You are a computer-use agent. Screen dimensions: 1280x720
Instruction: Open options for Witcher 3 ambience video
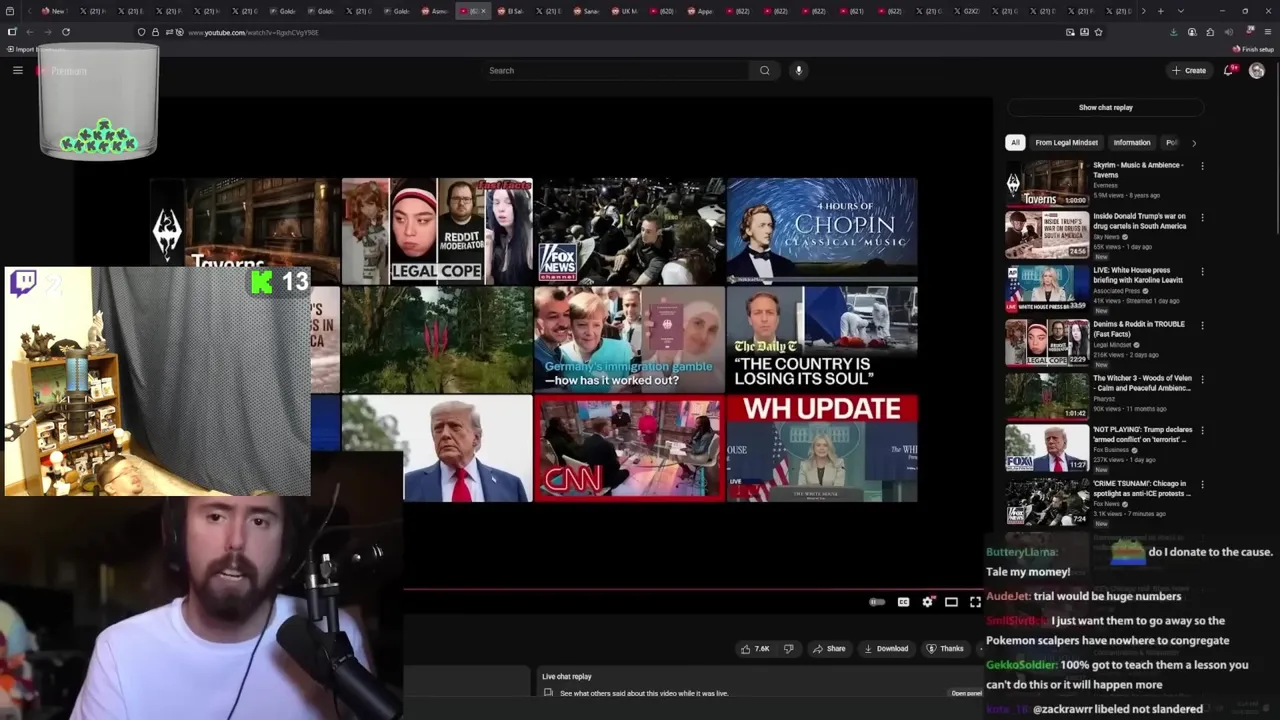[x=1202, y=379]
